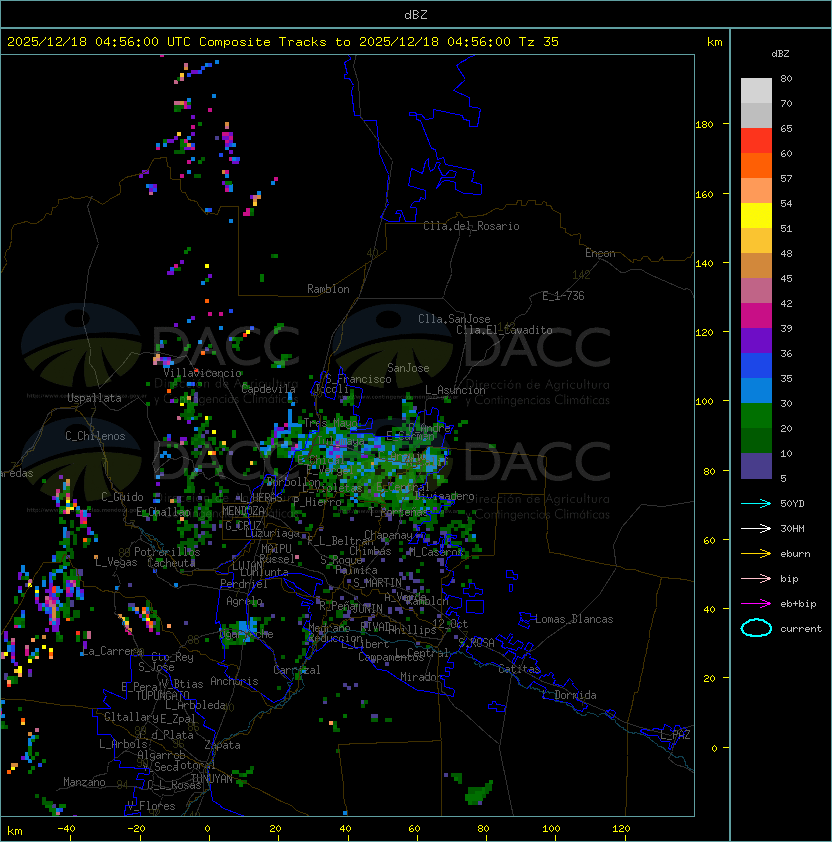832x842 pixels.
Task: Click the L_PAZ map label
Action: click(675, 735)
